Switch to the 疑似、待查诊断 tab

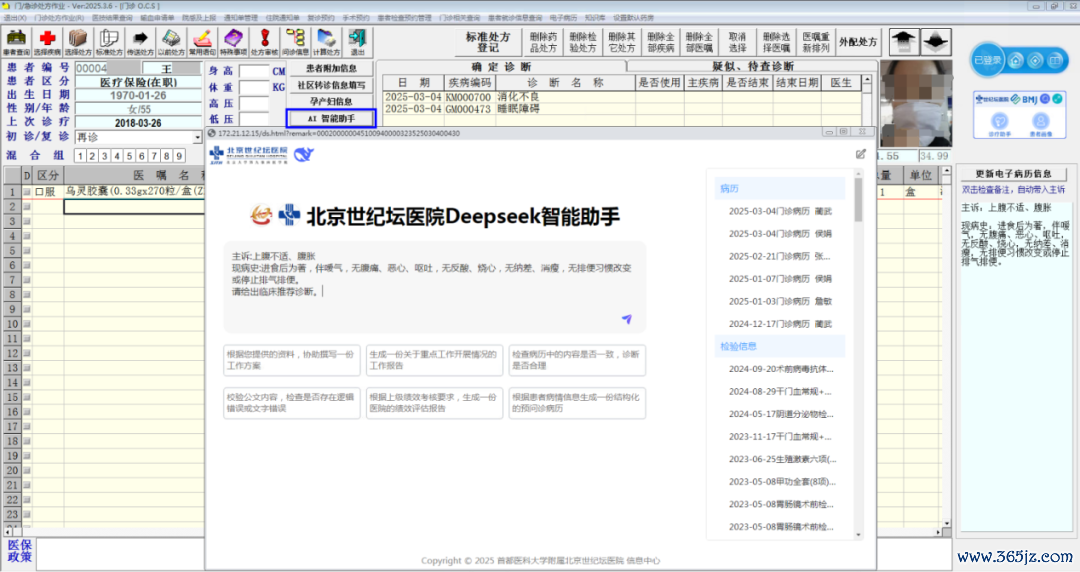pyautogui.click(x=752, y=66)
